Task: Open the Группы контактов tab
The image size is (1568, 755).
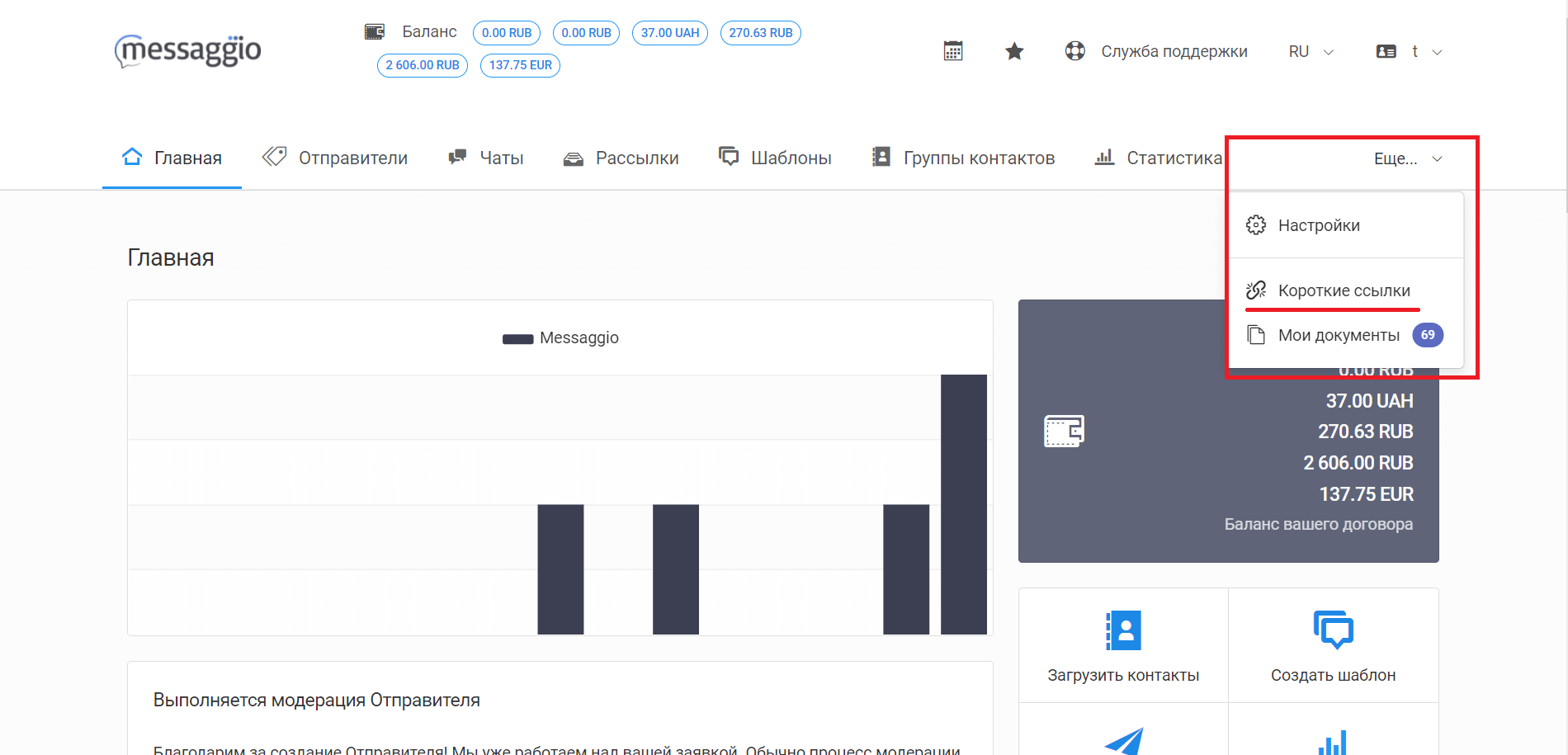Action: tap(963, 158)
